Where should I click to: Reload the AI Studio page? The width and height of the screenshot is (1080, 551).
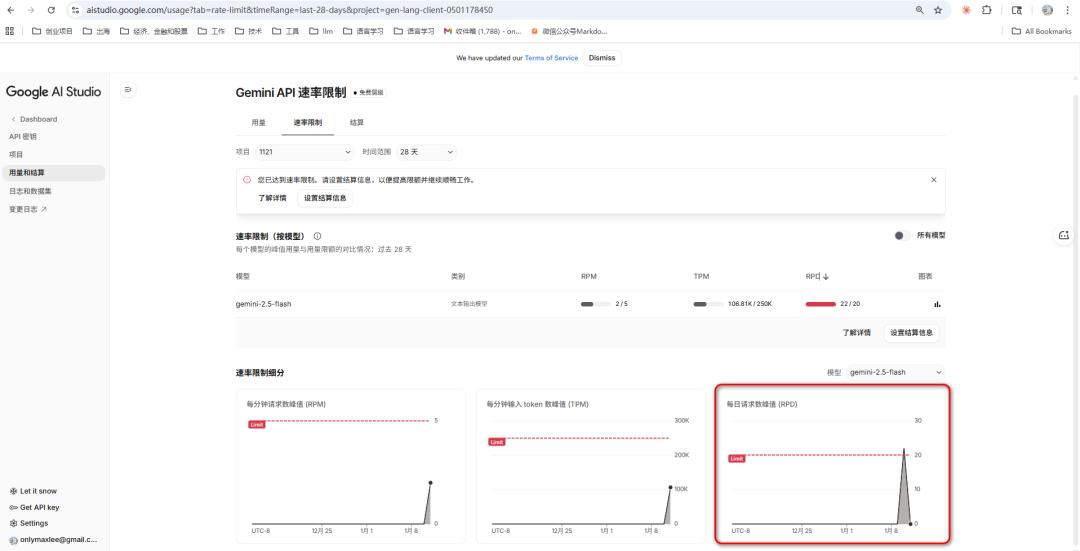(x=52, y=10)
